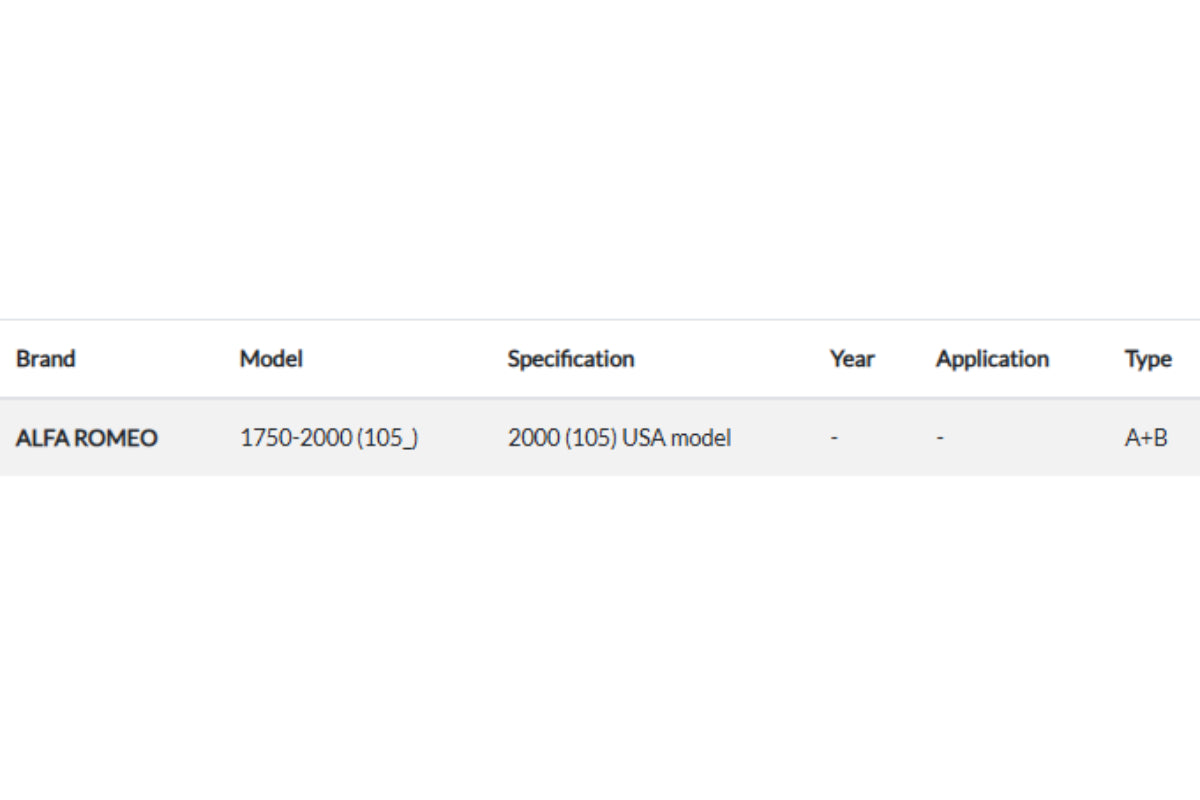This screenshot has width=1200, height=800.
Task: Sort by the Model column header
Action: [271, 359]
